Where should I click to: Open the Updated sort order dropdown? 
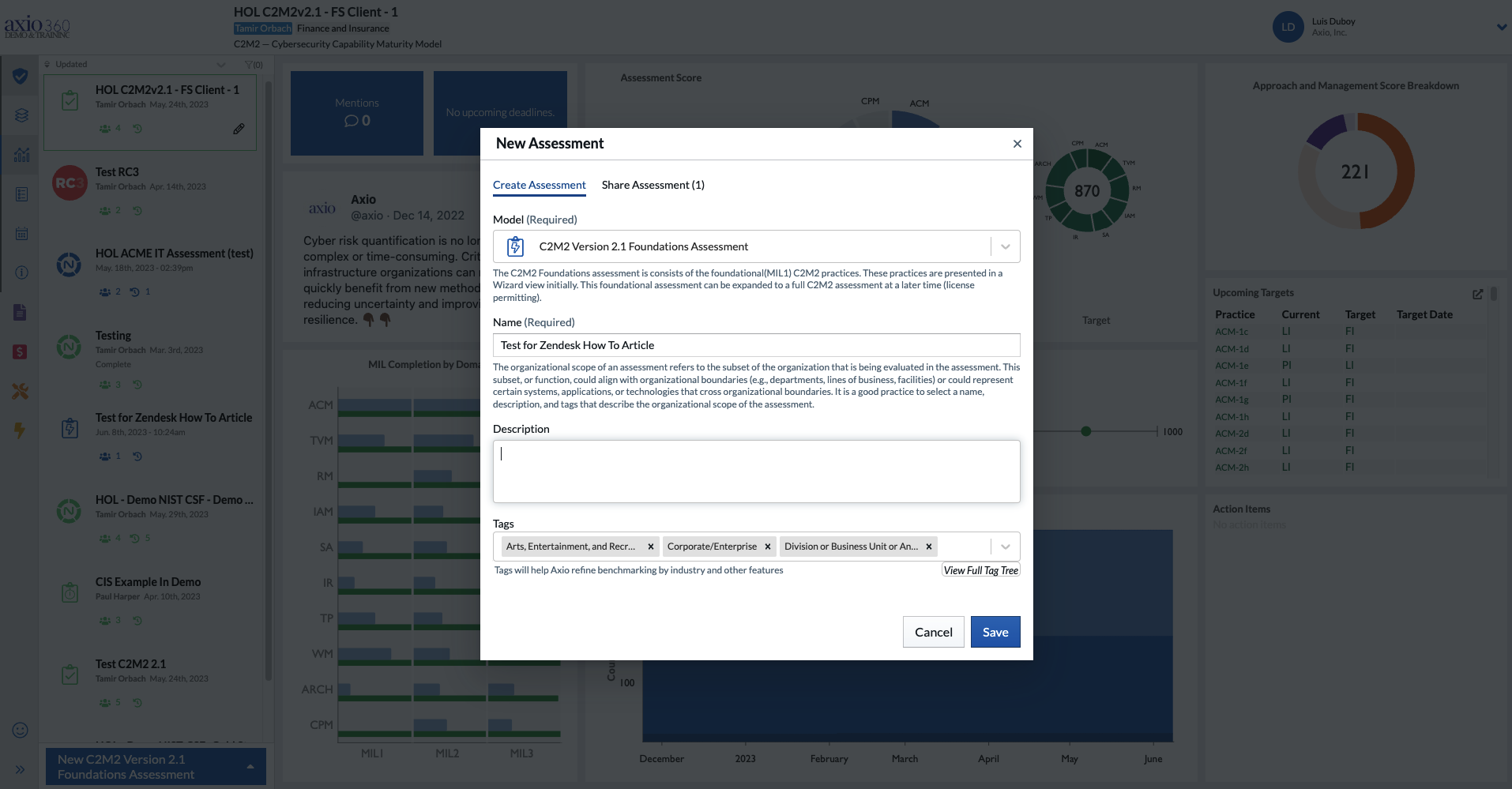pos(220,65)
